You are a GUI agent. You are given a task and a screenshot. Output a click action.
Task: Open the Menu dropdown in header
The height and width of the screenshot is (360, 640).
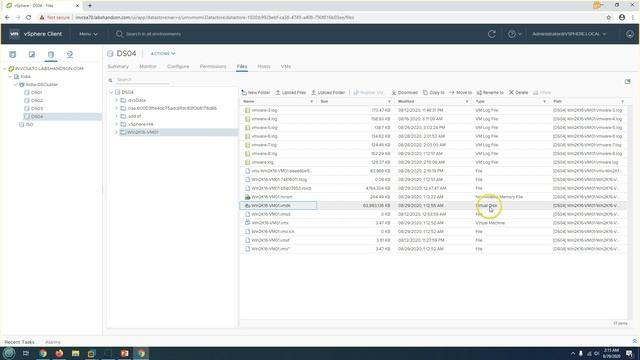click(x=88, y=34)
